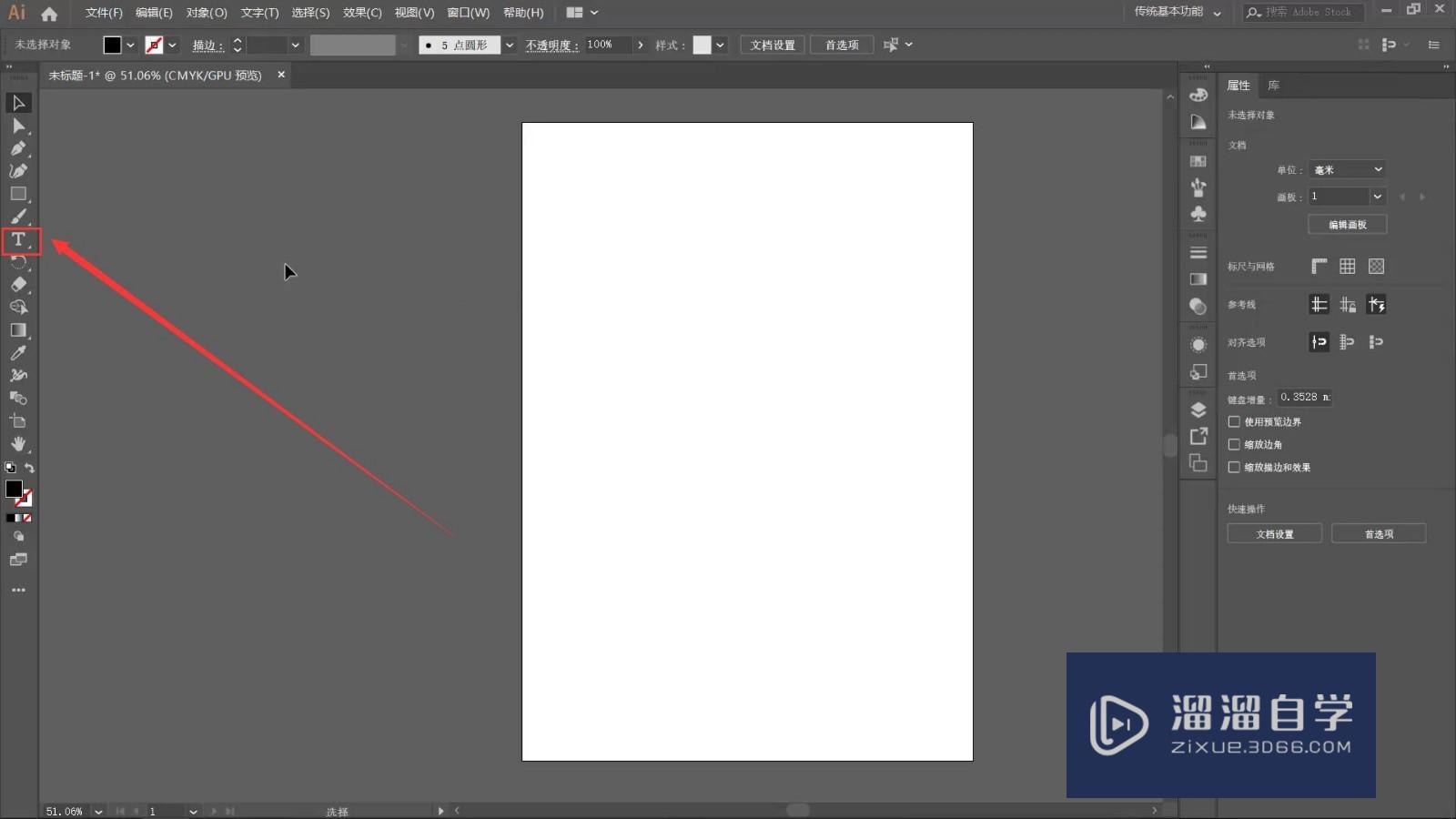
Task: Toggle transparency grid in properties panel
Action: point(1377,266)
